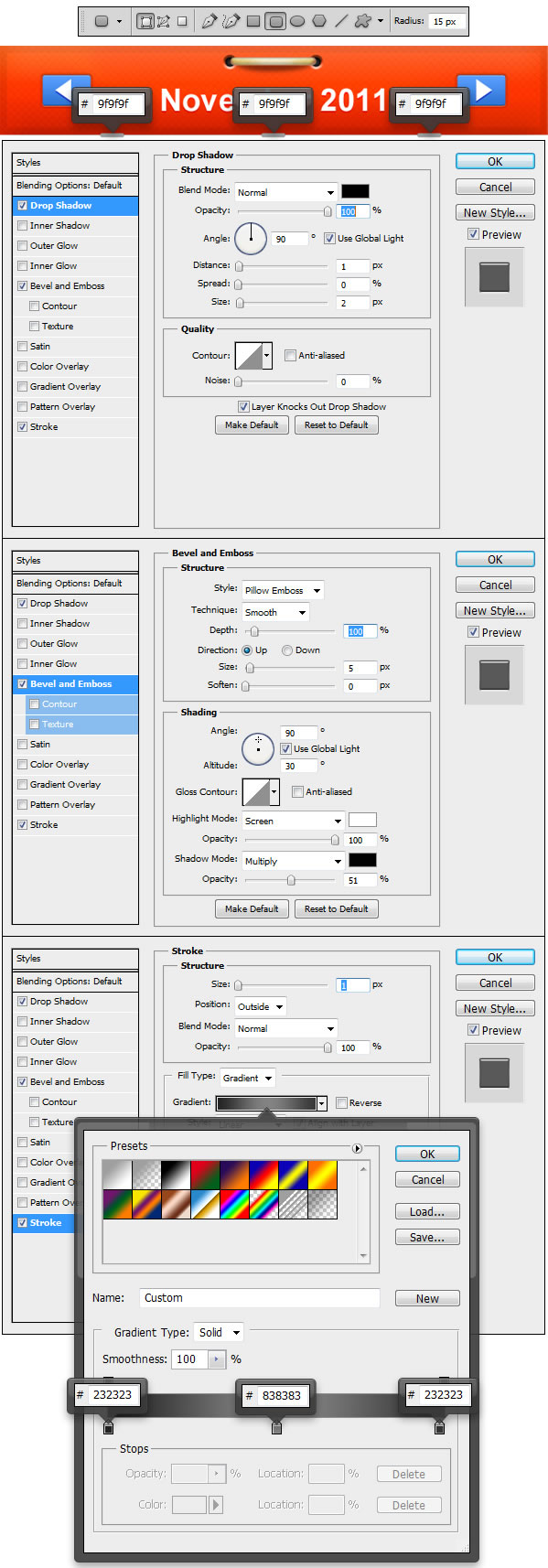Choose the Rounded Rectangle tool icon
This screenshot has width=548, height=1568.
pos(275,21)
